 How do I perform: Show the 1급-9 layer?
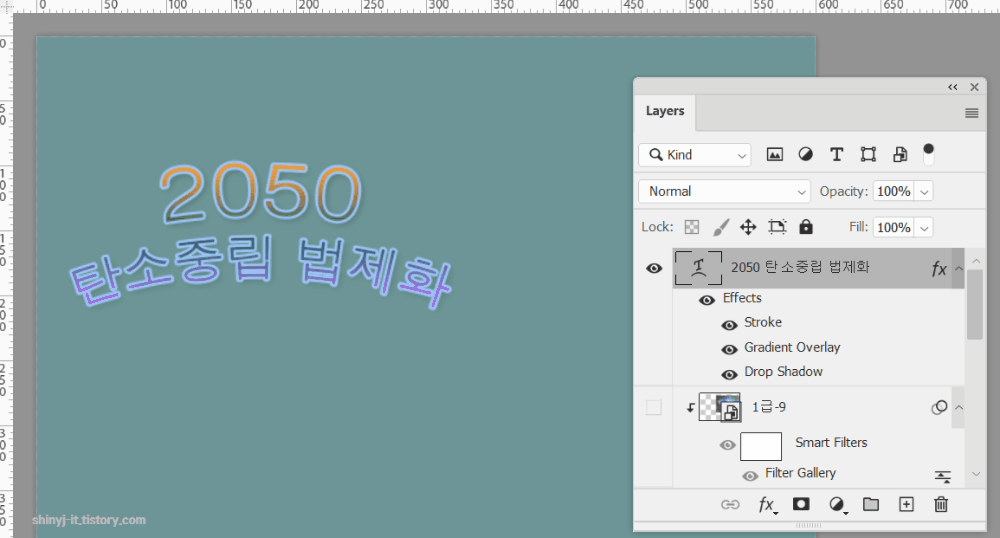tap(654, 407)
